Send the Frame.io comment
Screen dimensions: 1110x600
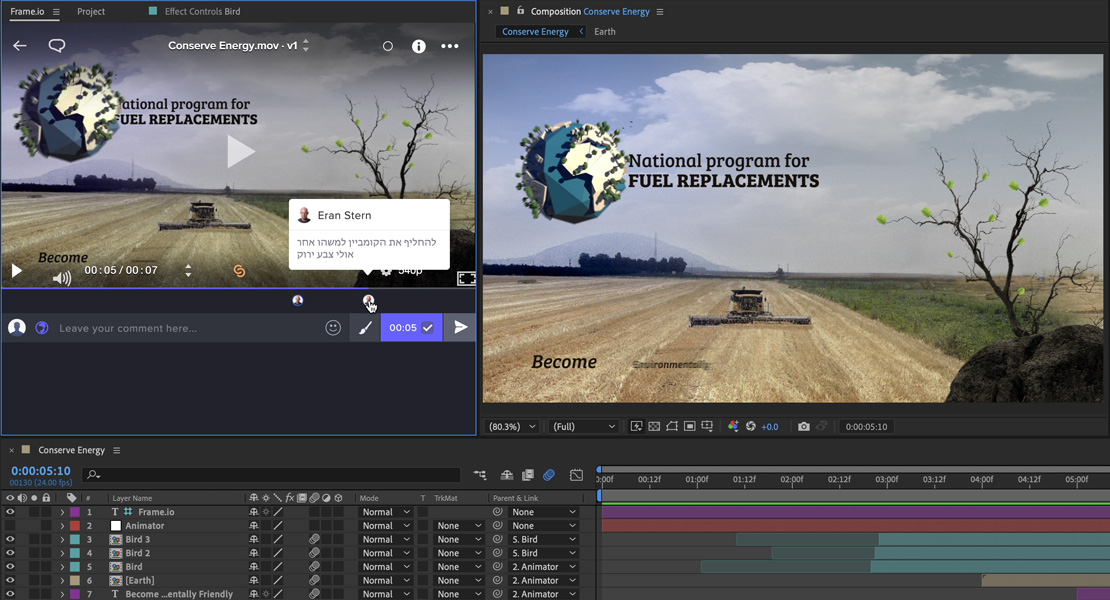click(x=461, y=327)
